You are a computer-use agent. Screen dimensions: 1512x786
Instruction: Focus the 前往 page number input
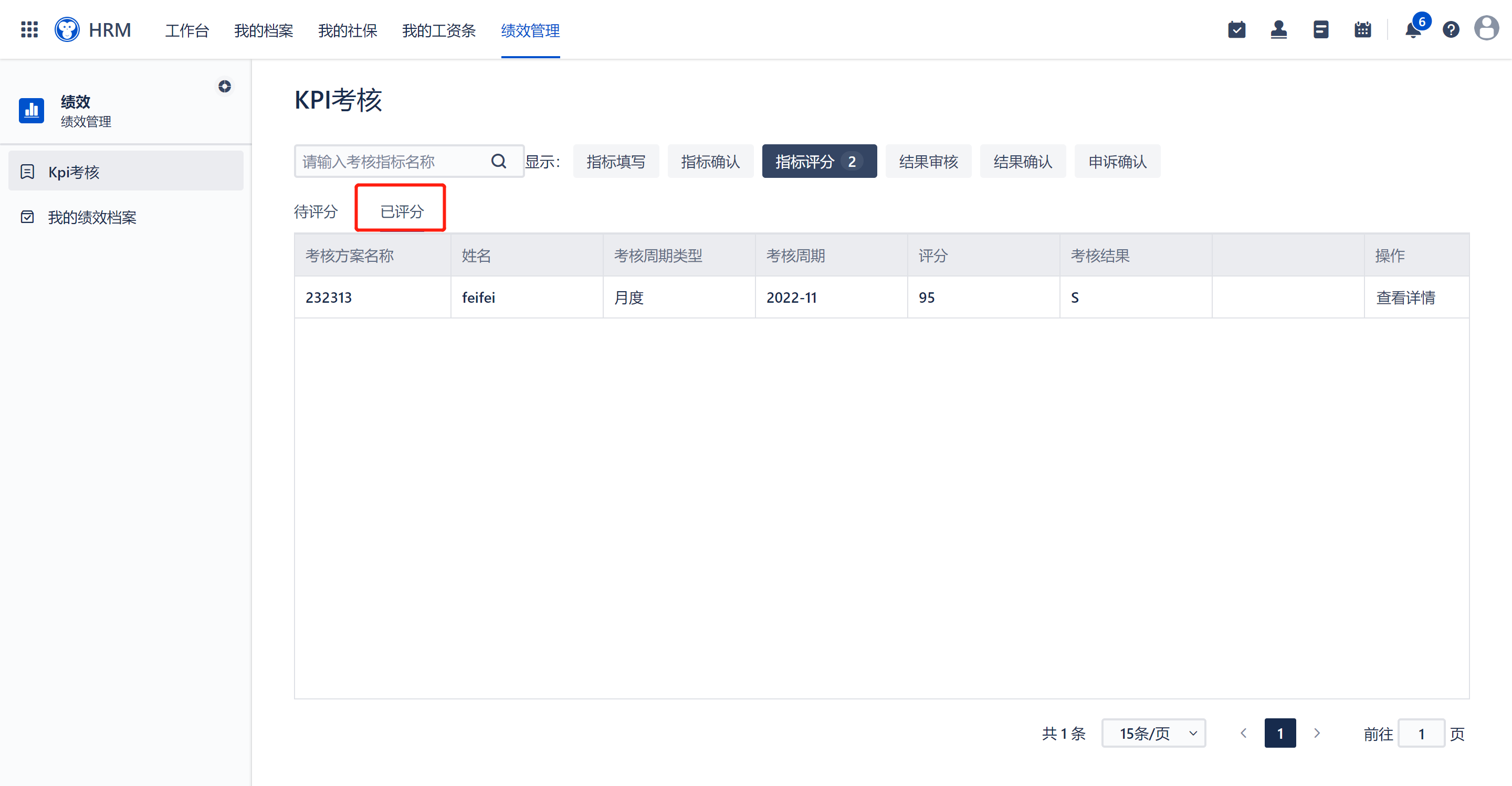coord(1421,733)
